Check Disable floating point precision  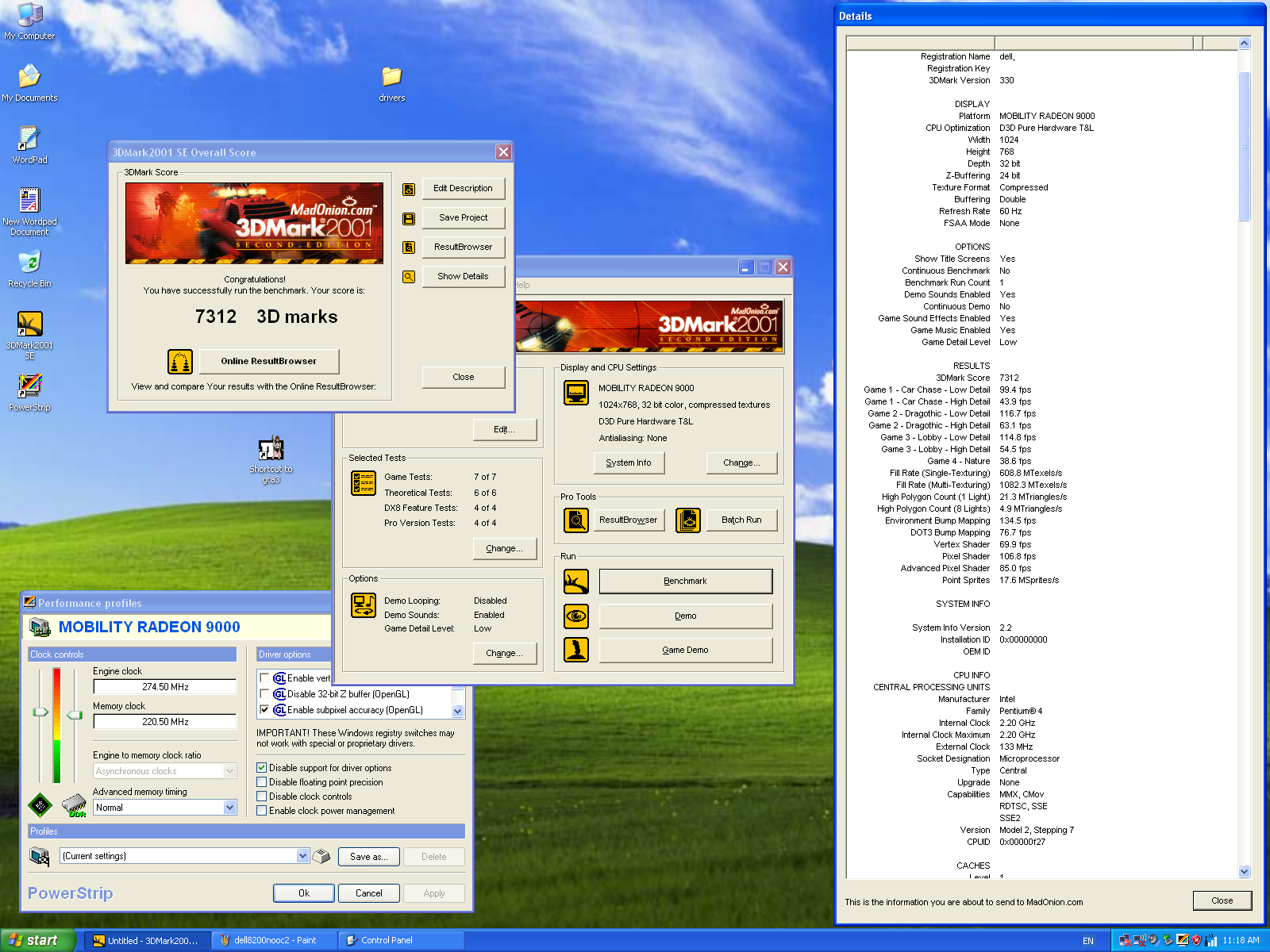click(261, 782)
